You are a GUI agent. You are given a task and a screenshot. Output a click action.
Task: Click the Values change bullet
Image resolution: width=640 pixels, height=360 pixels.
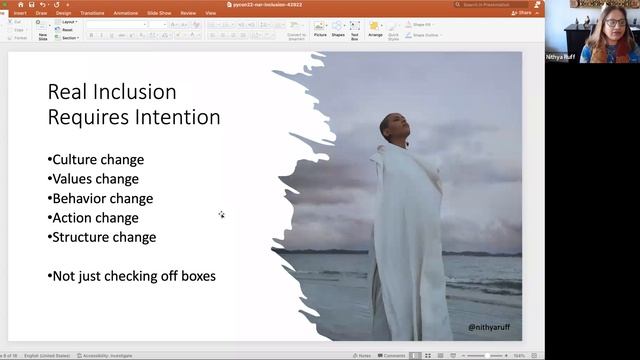pos(93,179)
